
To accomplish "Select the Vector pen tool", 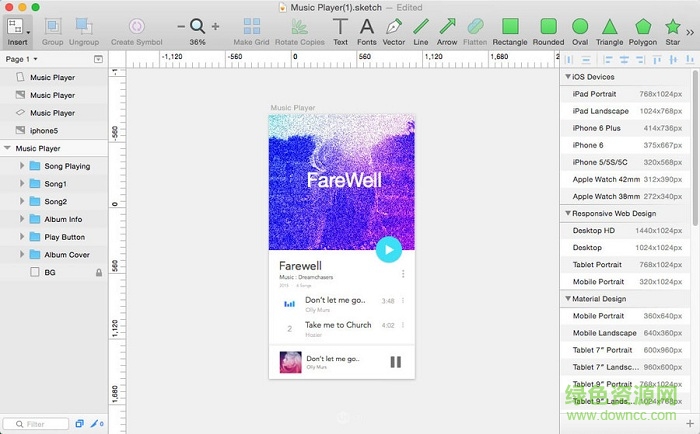I will click(394, 27).
